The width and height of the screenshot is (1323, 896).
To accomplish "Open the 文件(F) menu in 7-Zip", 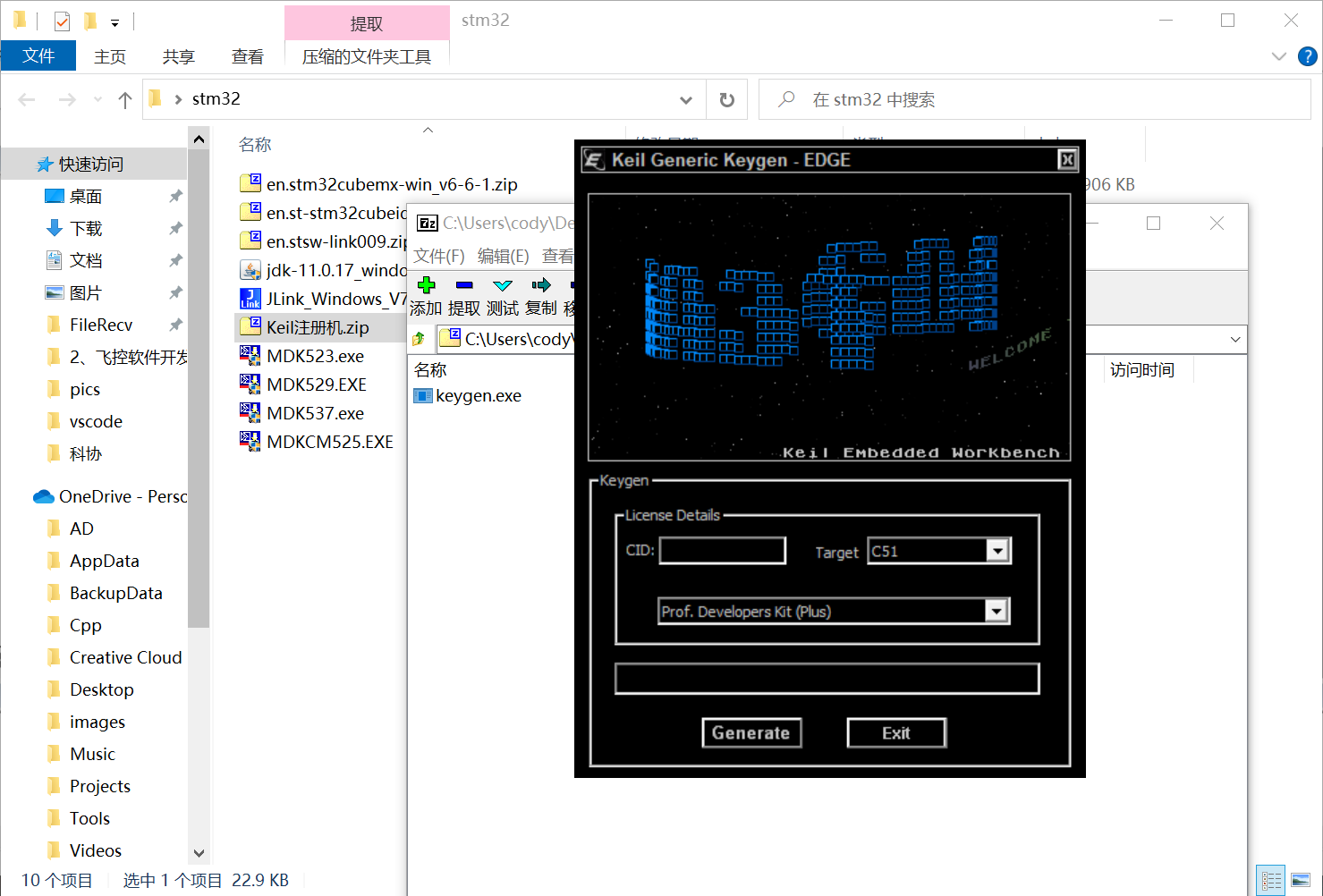I will coord(438,256).
